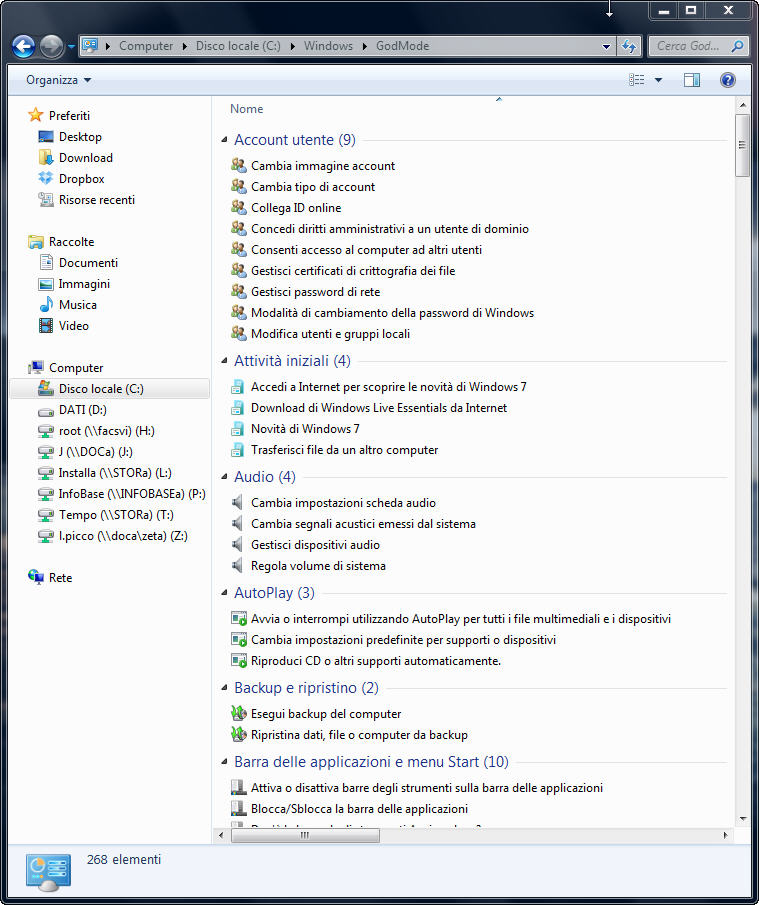
Task: Open the Organizza dropdown menu
Action: click(x=58, y=80)
